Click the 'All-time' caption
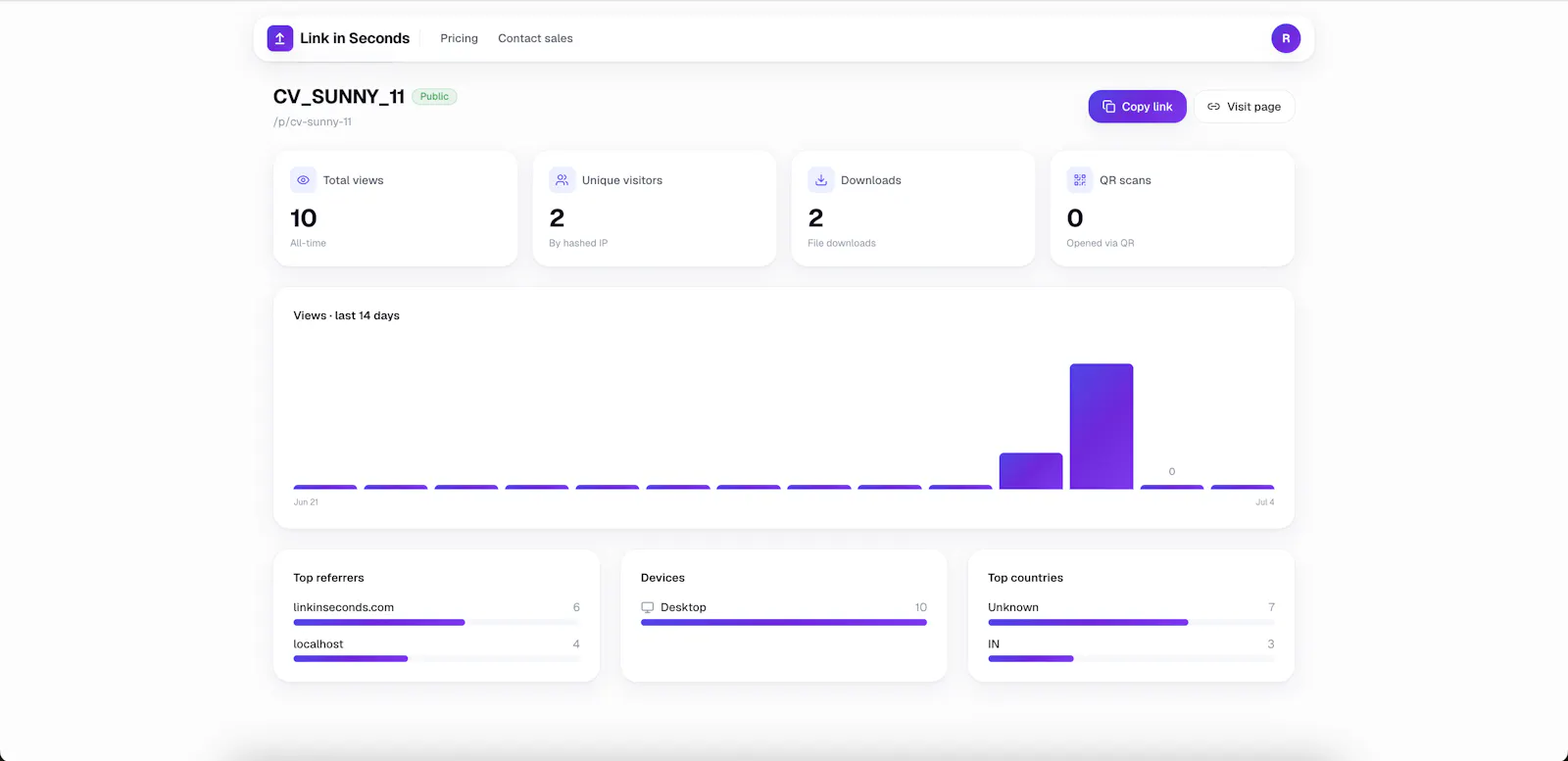Screen dimensions: 1568x761 point(308,243)
